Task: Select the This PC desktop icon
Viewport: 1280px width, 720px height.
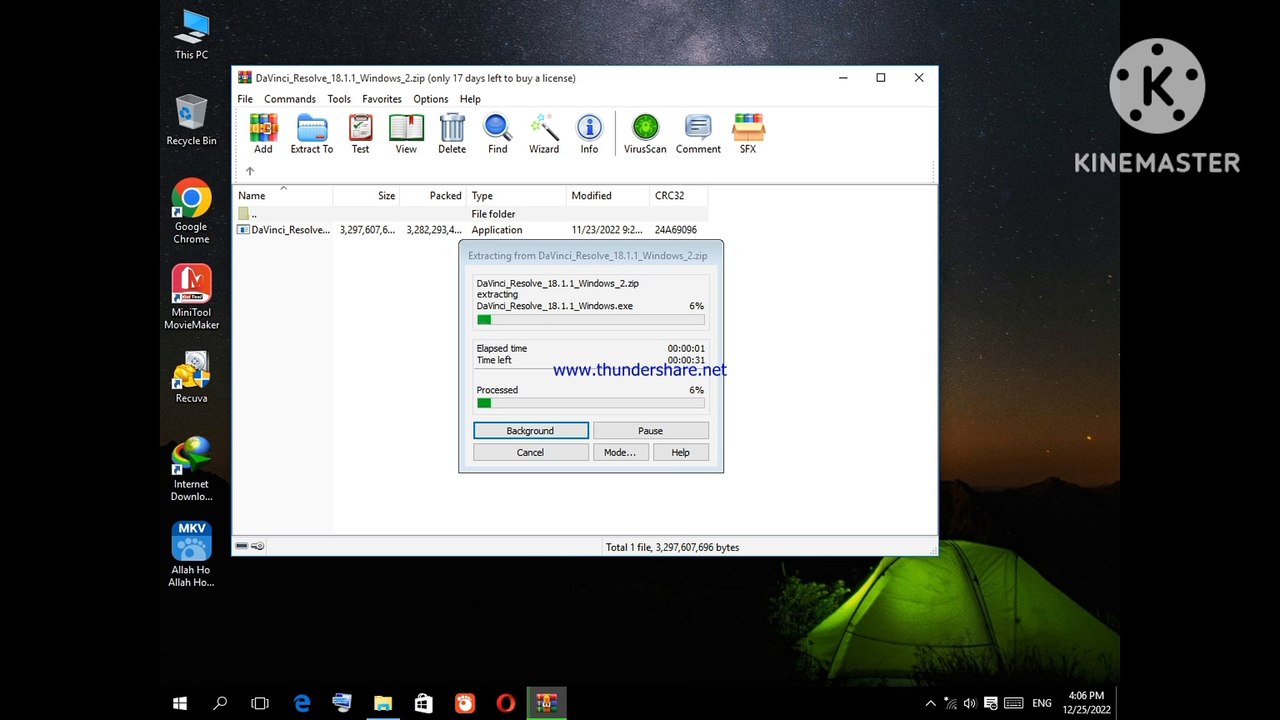Action: tap(191, 35)
